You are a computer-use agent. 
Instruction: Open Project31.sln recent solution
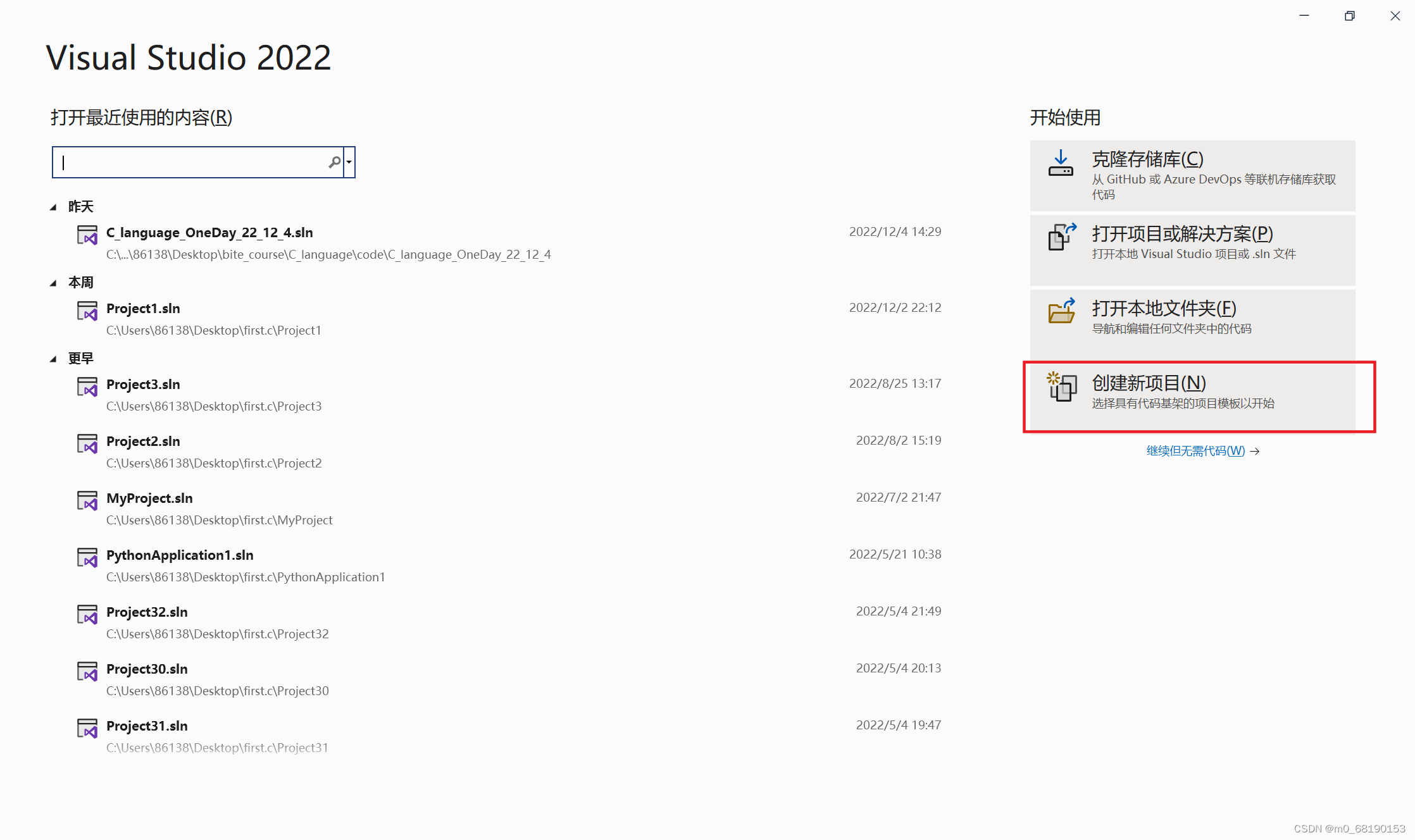click(x=506, y=736)
